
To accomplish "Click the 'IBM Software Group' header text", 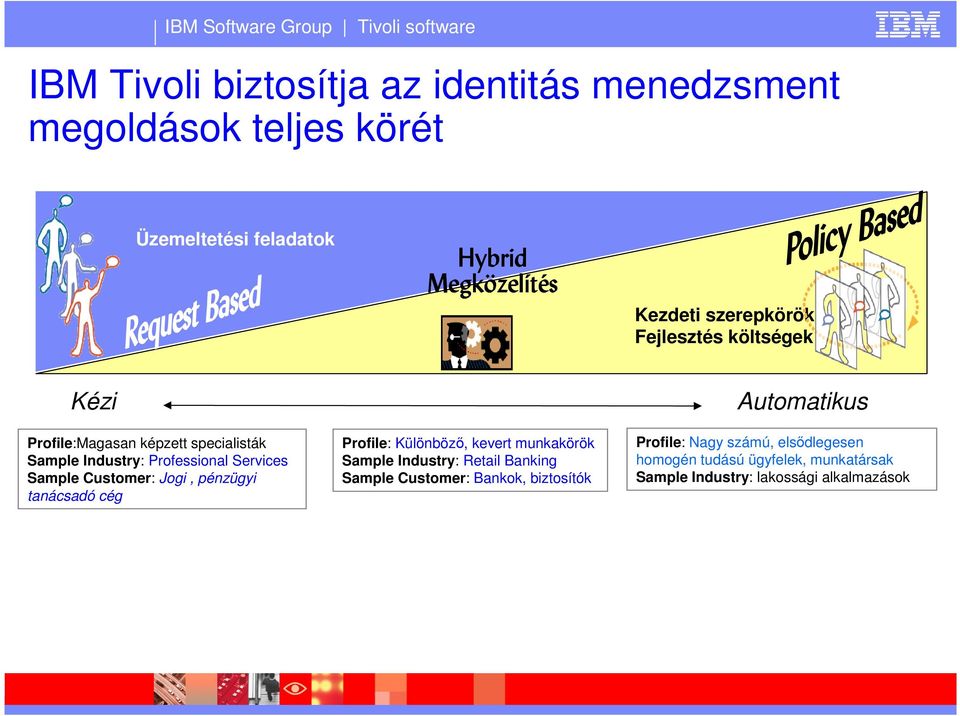I will (x=248, y=27).
